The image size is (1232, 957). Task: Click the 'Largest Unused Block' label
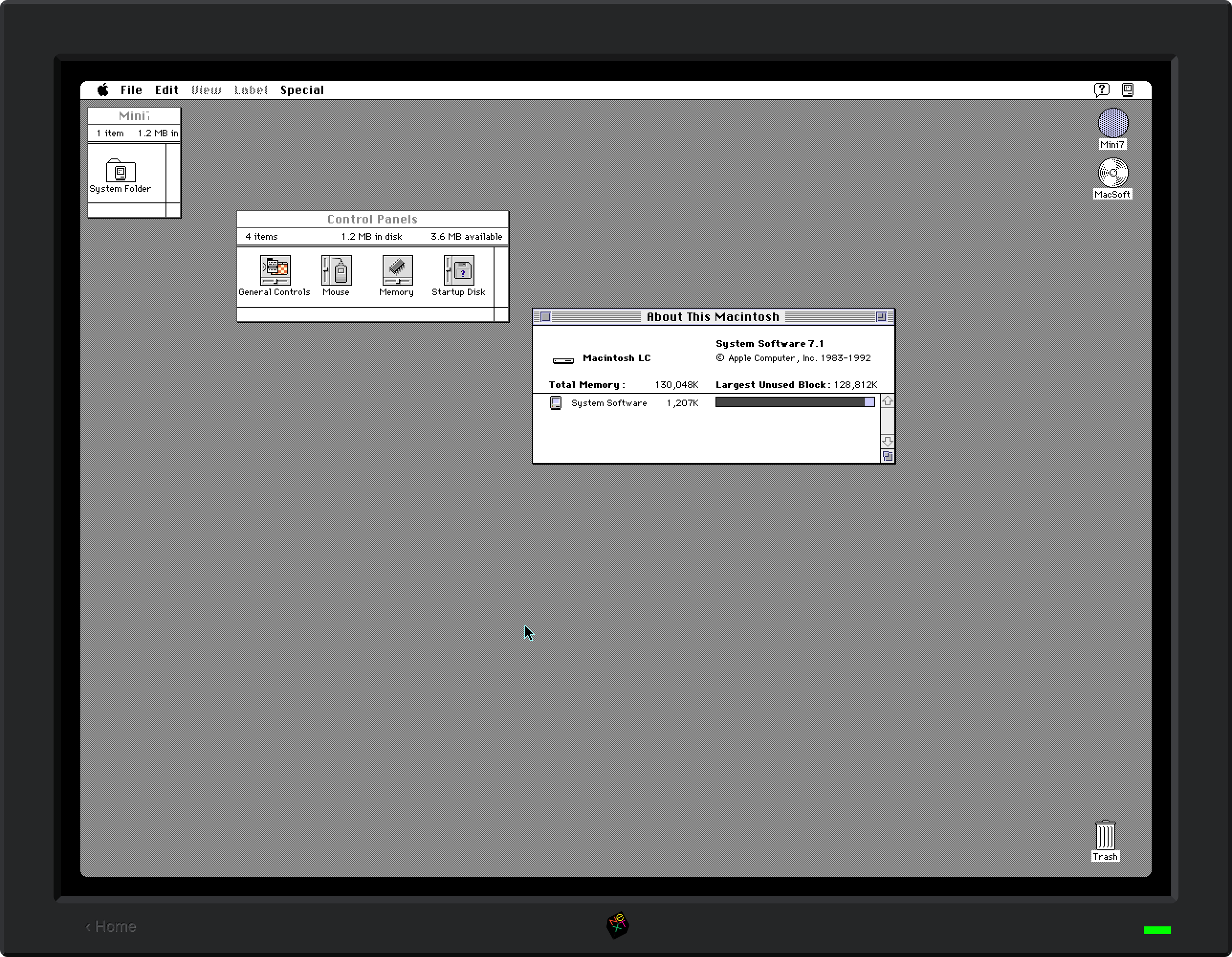point(773,385)
